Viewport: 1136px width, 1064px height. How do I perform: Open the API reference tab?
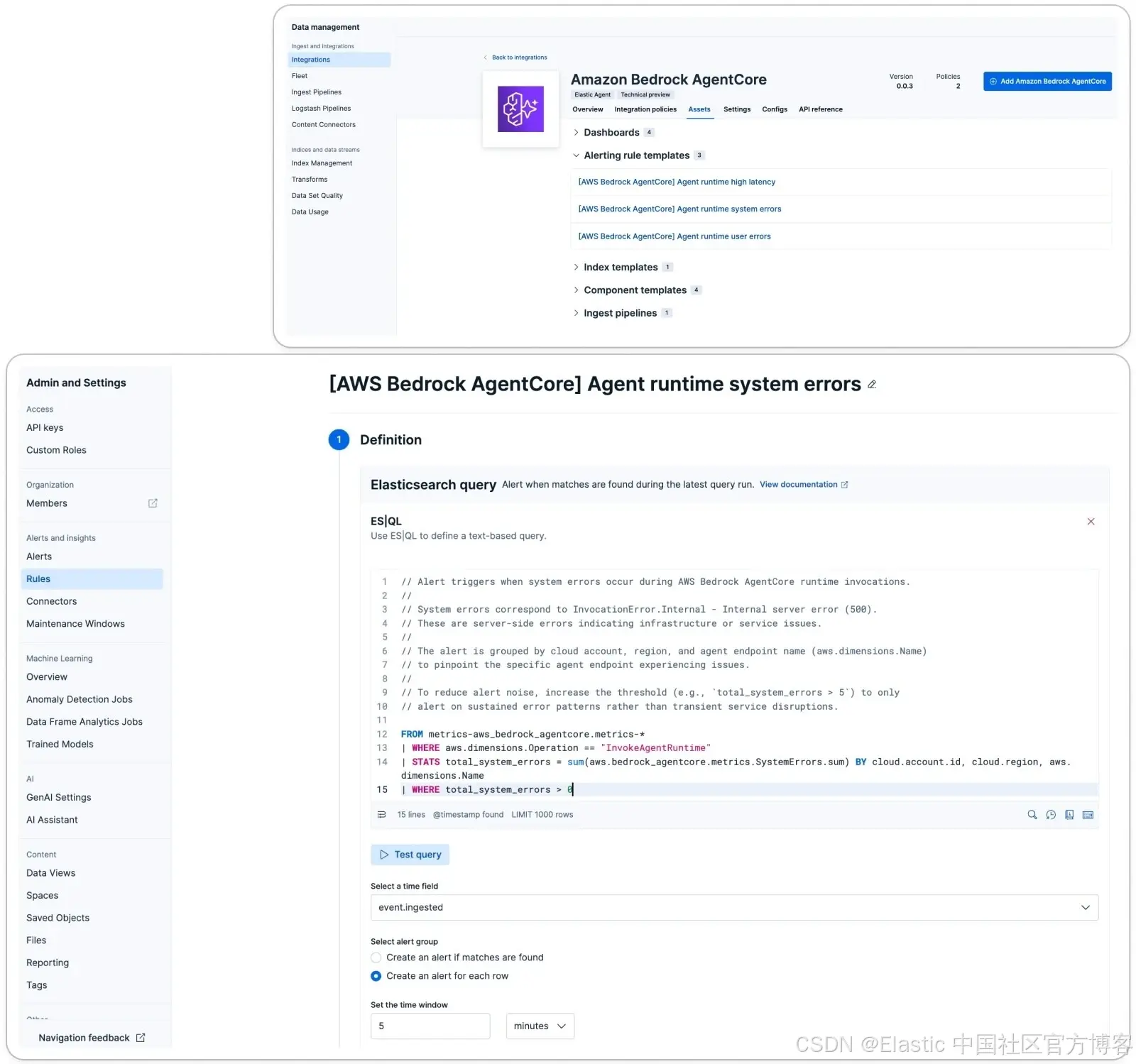[821, 109]
